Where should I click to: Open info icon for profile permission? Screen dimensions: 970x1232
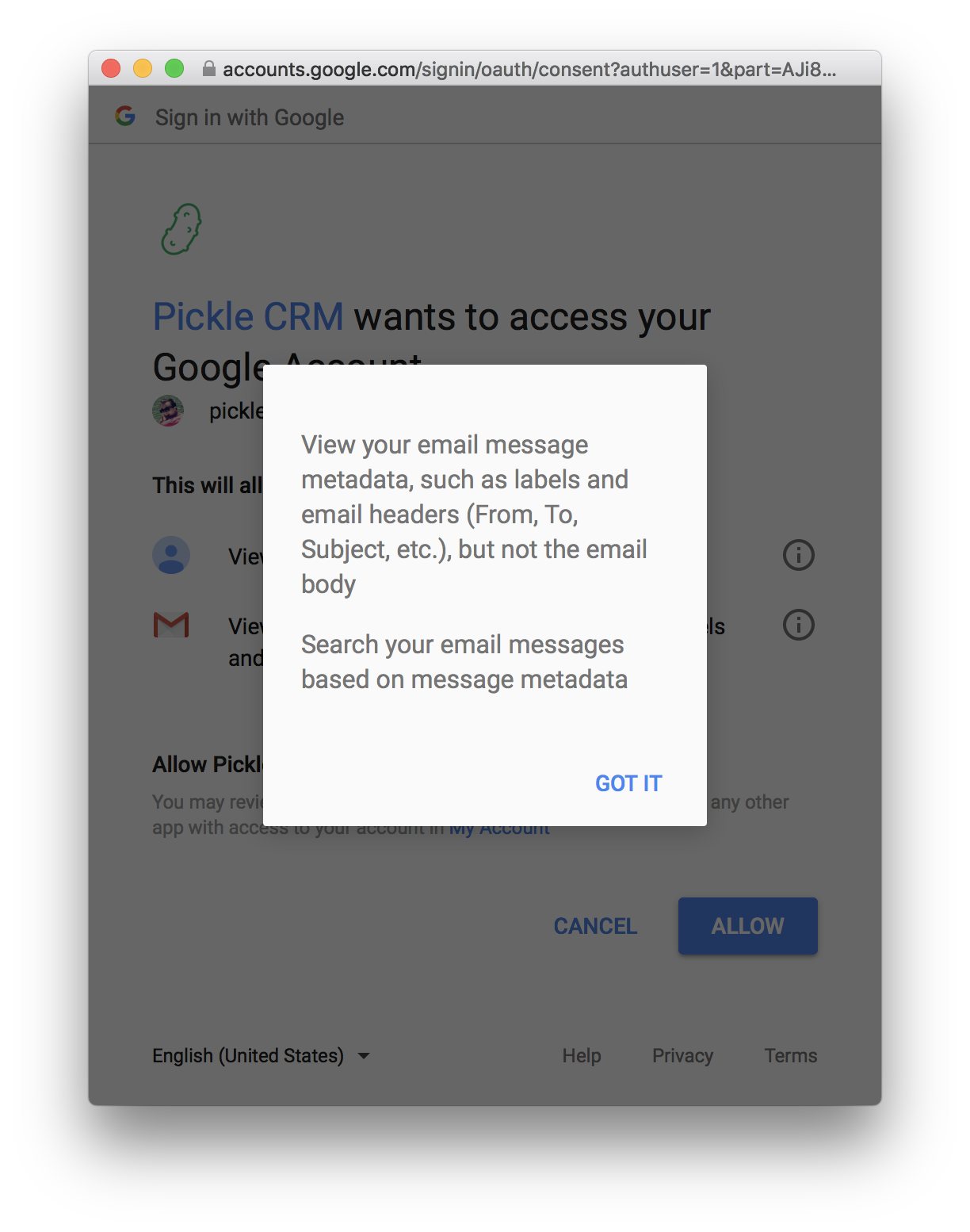click(x=798, y=555)
